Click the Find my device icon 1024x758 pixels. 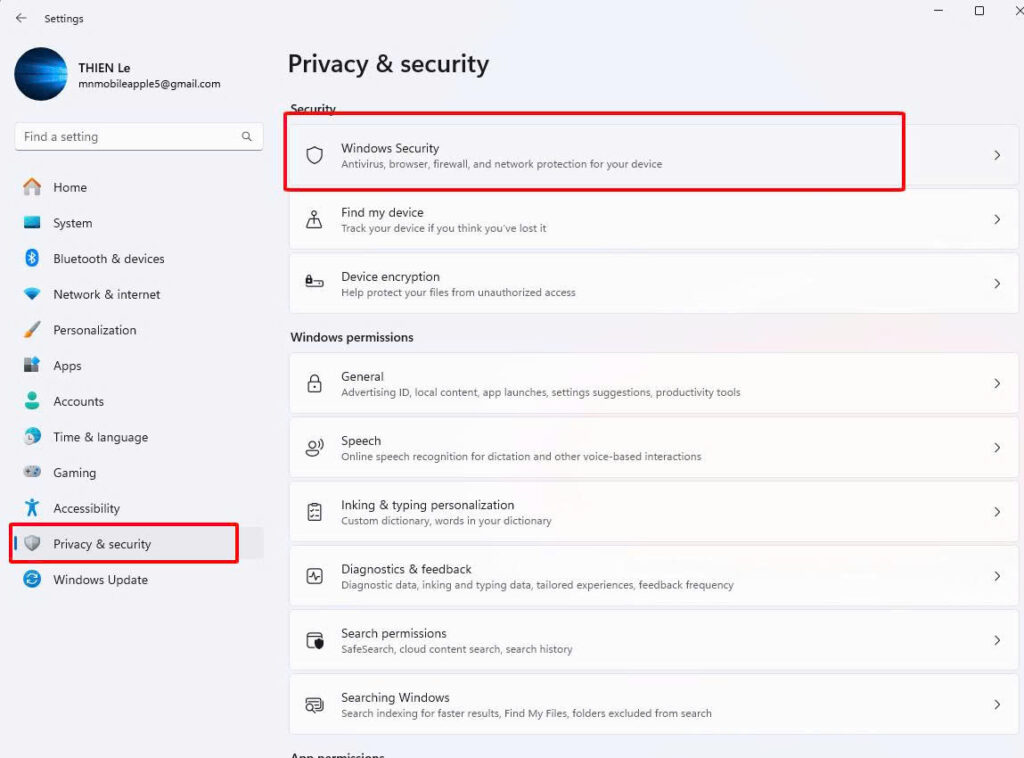(315, 220)
